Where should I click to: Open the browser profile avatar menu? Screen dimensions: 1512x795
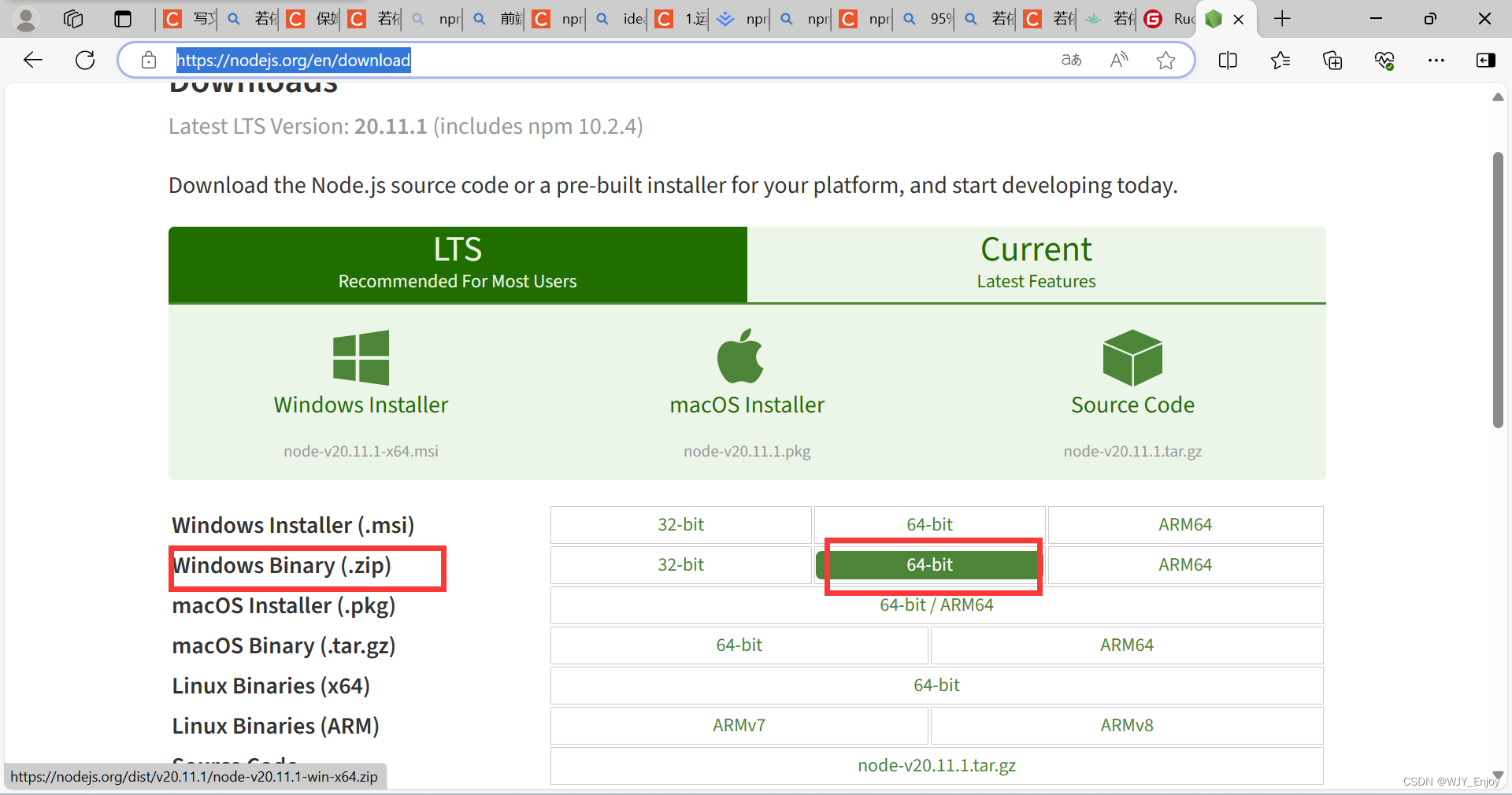click(x=26, y=19)
